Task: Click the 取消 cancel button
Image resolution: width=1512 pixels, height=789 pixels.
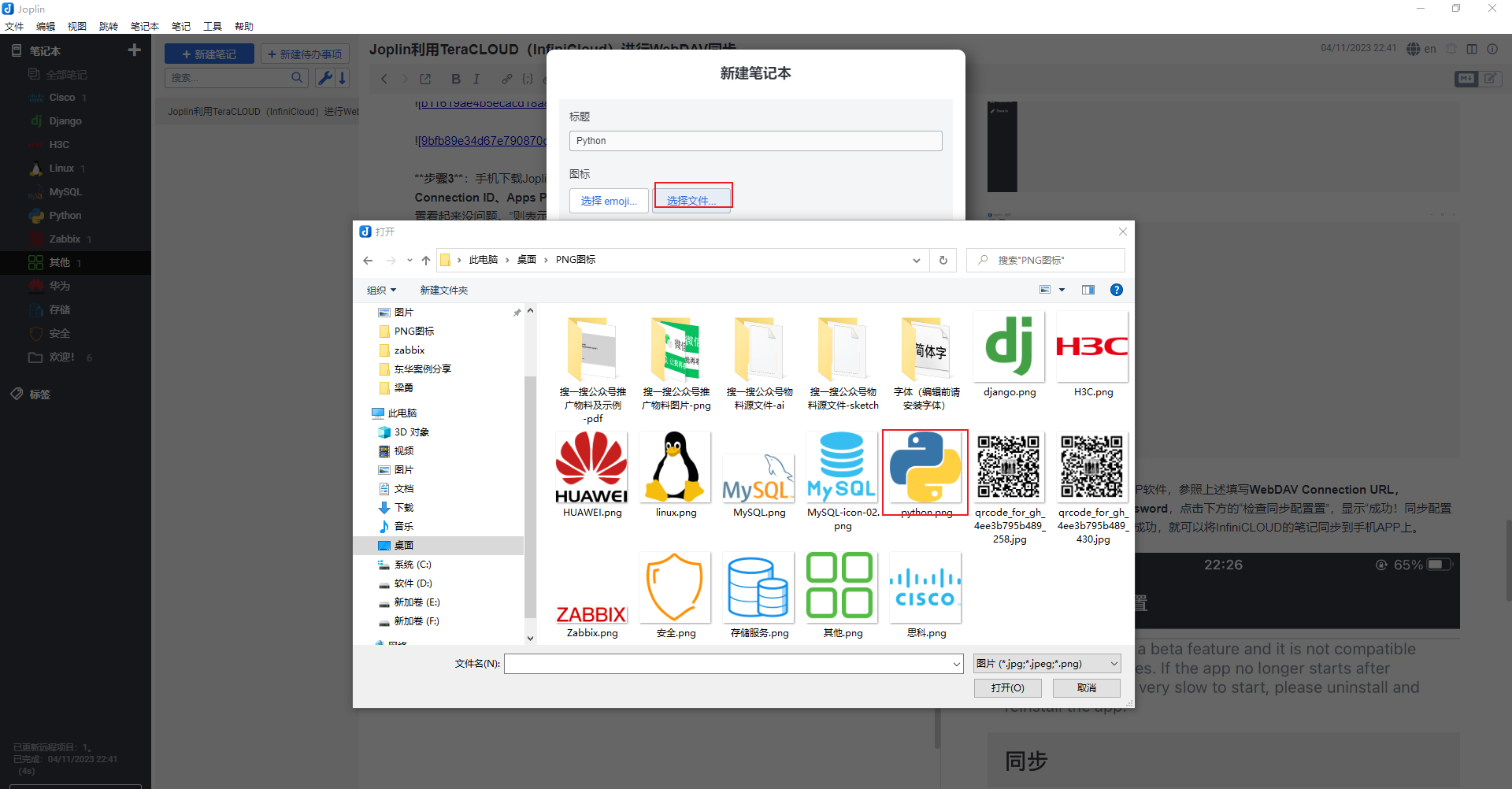Action: pos(1087,687)
